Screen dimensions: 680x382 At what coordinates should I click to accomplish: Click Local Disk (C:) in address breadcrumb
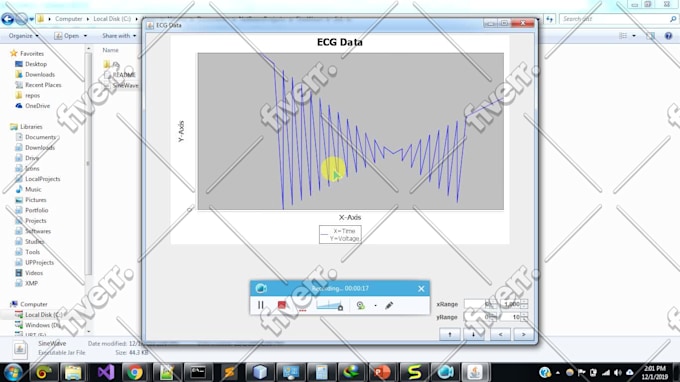112,19
